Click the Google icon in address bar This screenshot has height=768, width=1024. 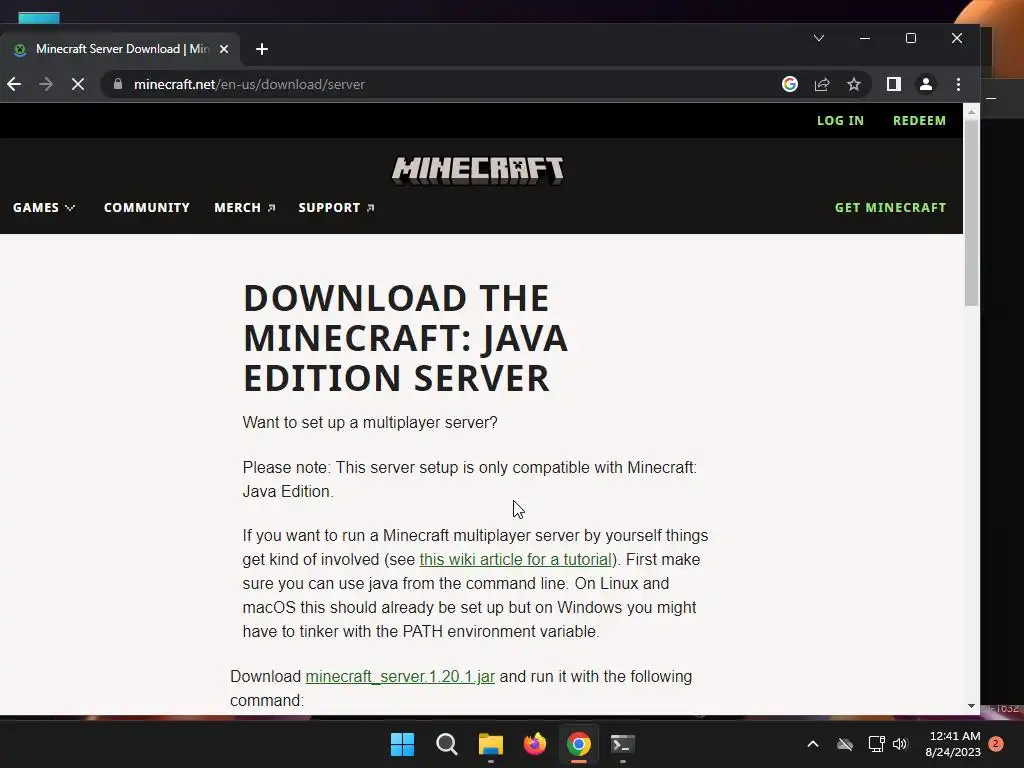click(x=790, y=84)
